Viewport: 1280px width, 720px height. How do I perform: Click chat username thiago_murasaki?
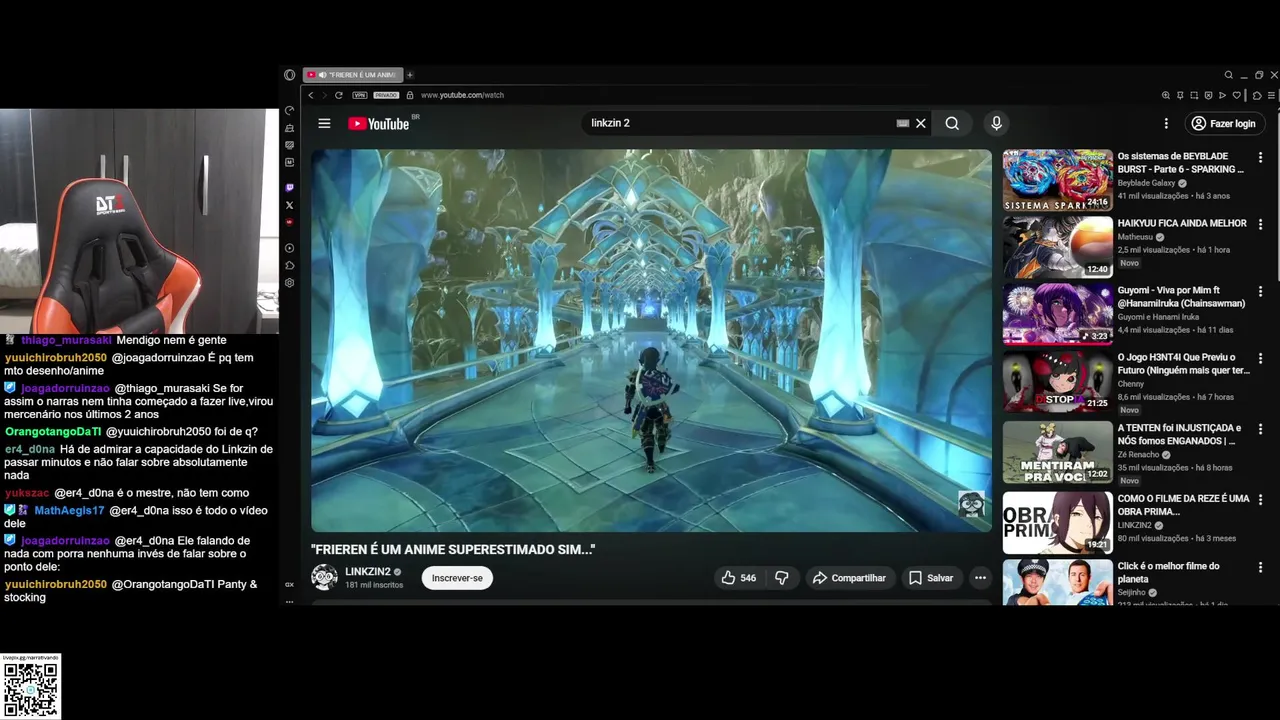pyautogui.click(x=66, y=340)
